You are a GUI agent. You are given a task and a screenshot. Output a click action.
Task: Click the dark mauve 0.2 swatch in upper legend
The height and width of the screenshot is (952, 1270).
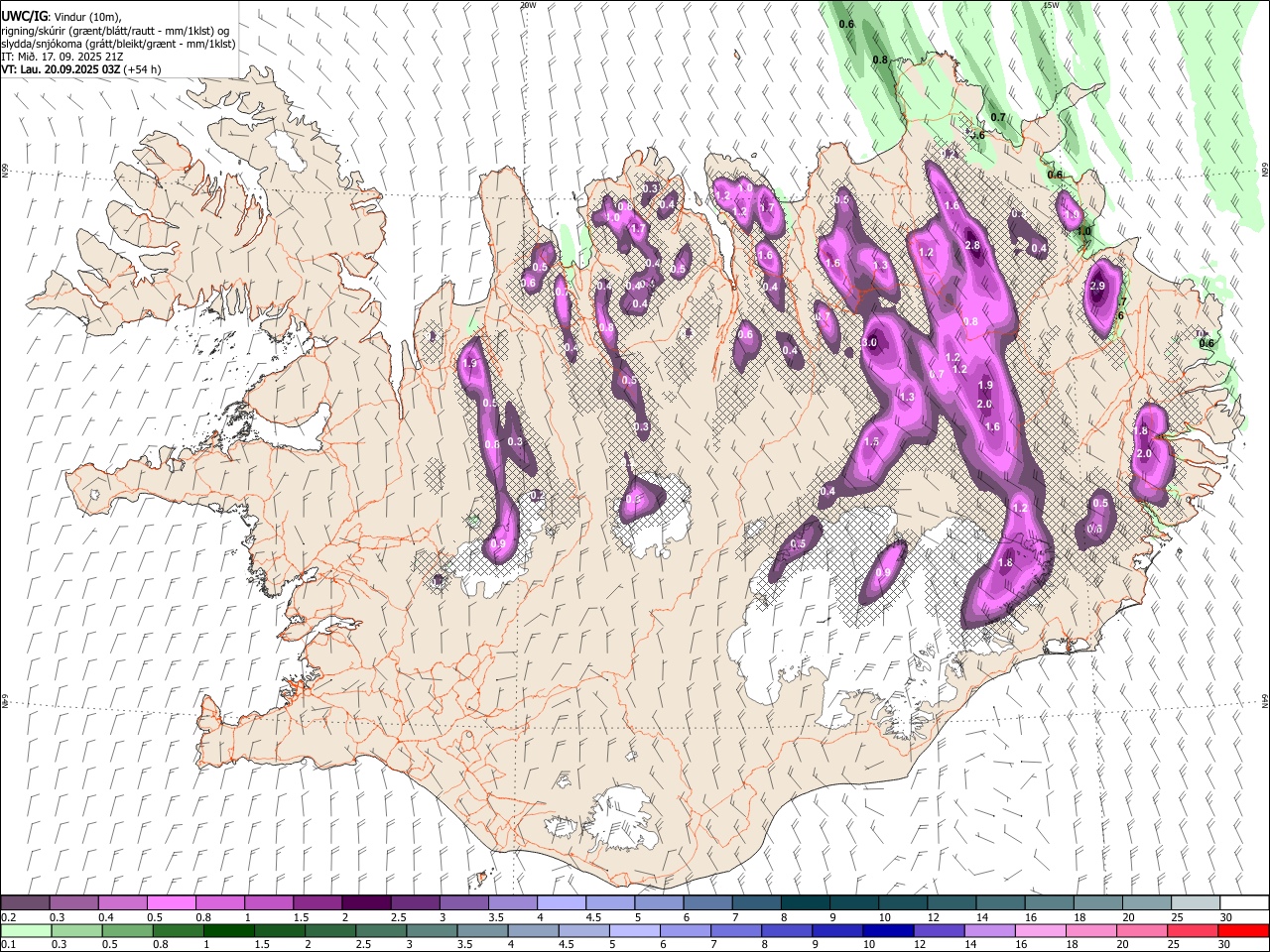[x=25, y=902]
